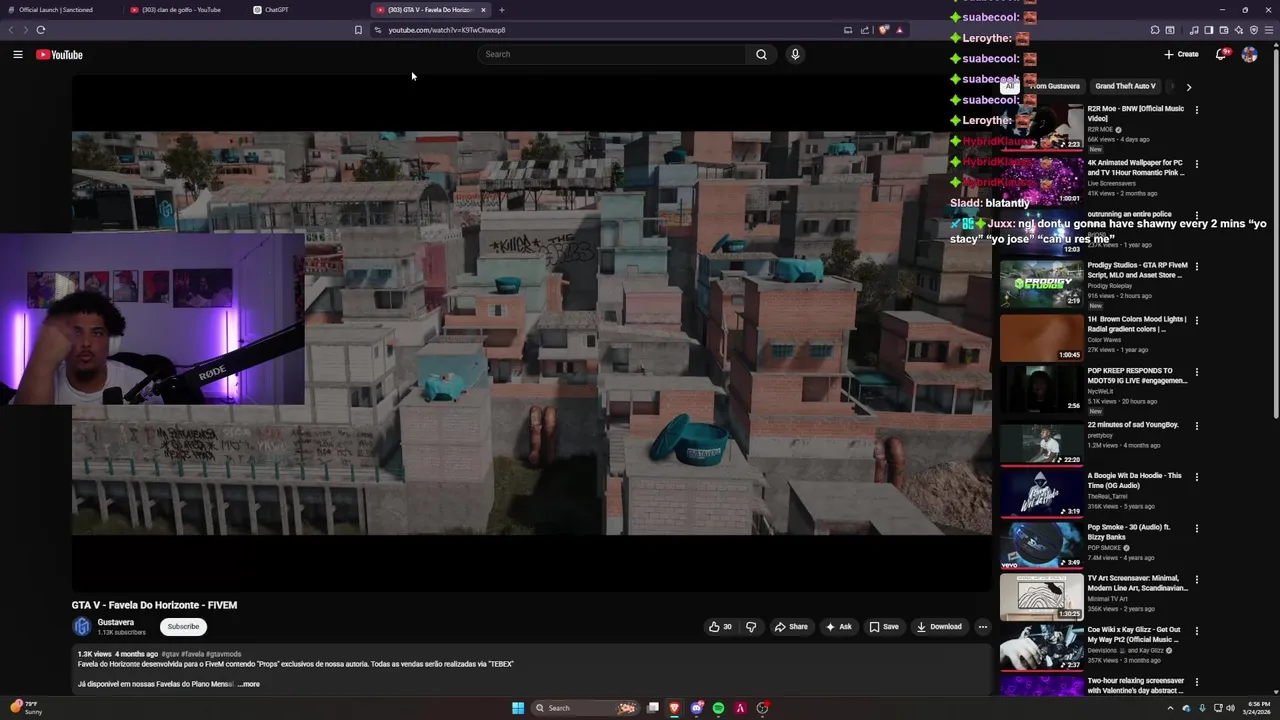The image size is (1280, 720).
Task: Open the Gustavera channel avatar
Action: [x=82, y=627]
